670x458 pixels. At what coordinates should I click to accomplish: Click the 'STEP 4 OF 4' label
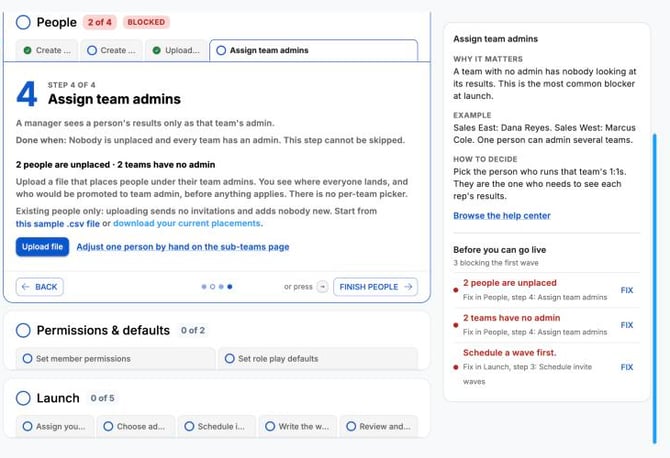click(x=71, y=85)
